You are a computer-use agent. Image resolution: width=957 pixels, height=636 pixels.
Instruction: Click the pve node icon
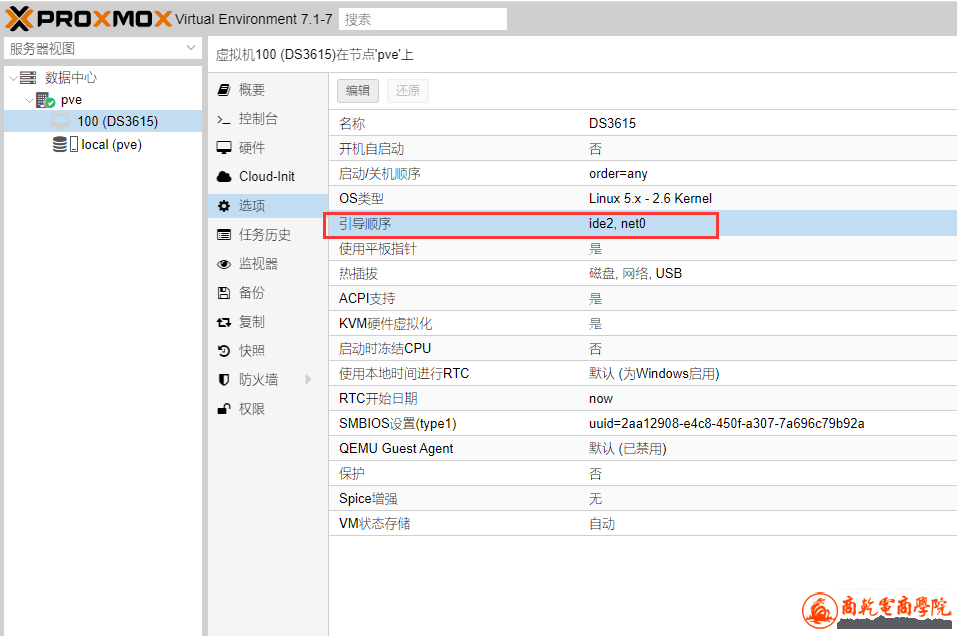(x=45, y=99)
